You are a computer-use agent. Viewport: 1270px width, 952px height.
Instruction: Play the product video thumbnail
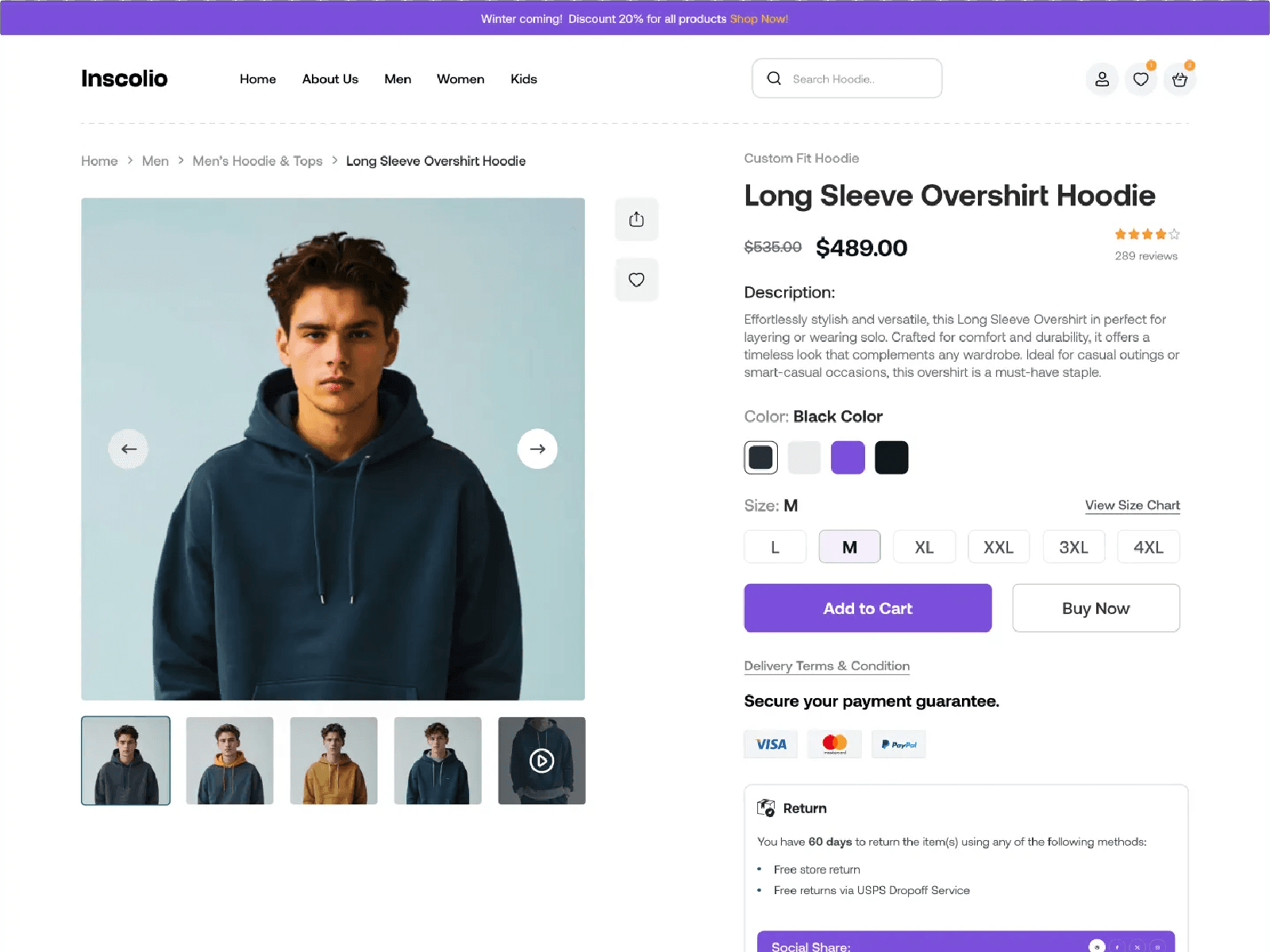pyautogui.click(x=541, y=761)
